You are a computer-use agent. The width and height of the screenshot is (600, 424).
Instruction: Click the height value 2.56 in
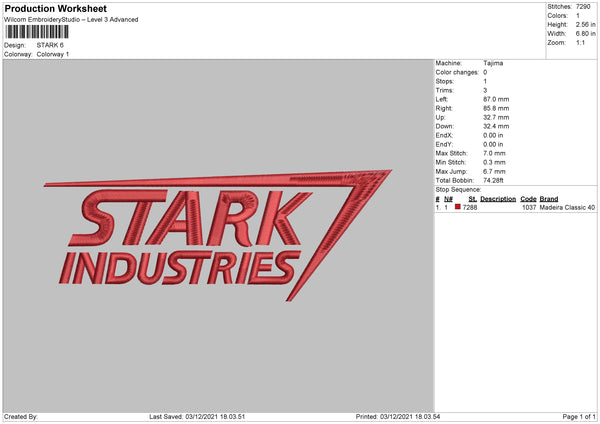(585, 24)
